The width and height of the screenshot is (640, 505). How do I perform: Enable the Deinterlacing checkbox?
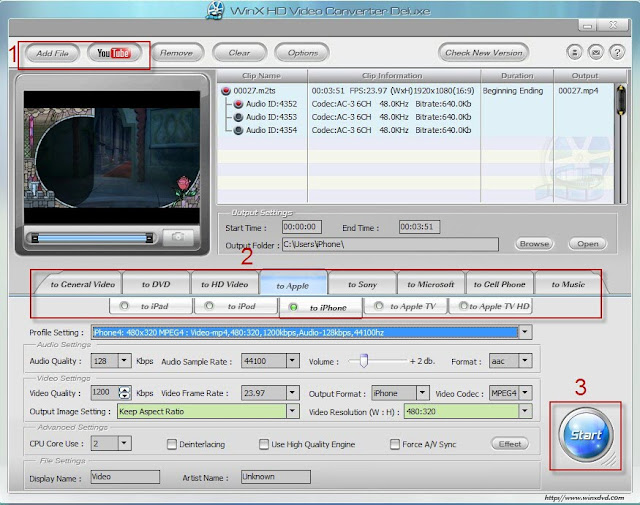coord(172,444)
